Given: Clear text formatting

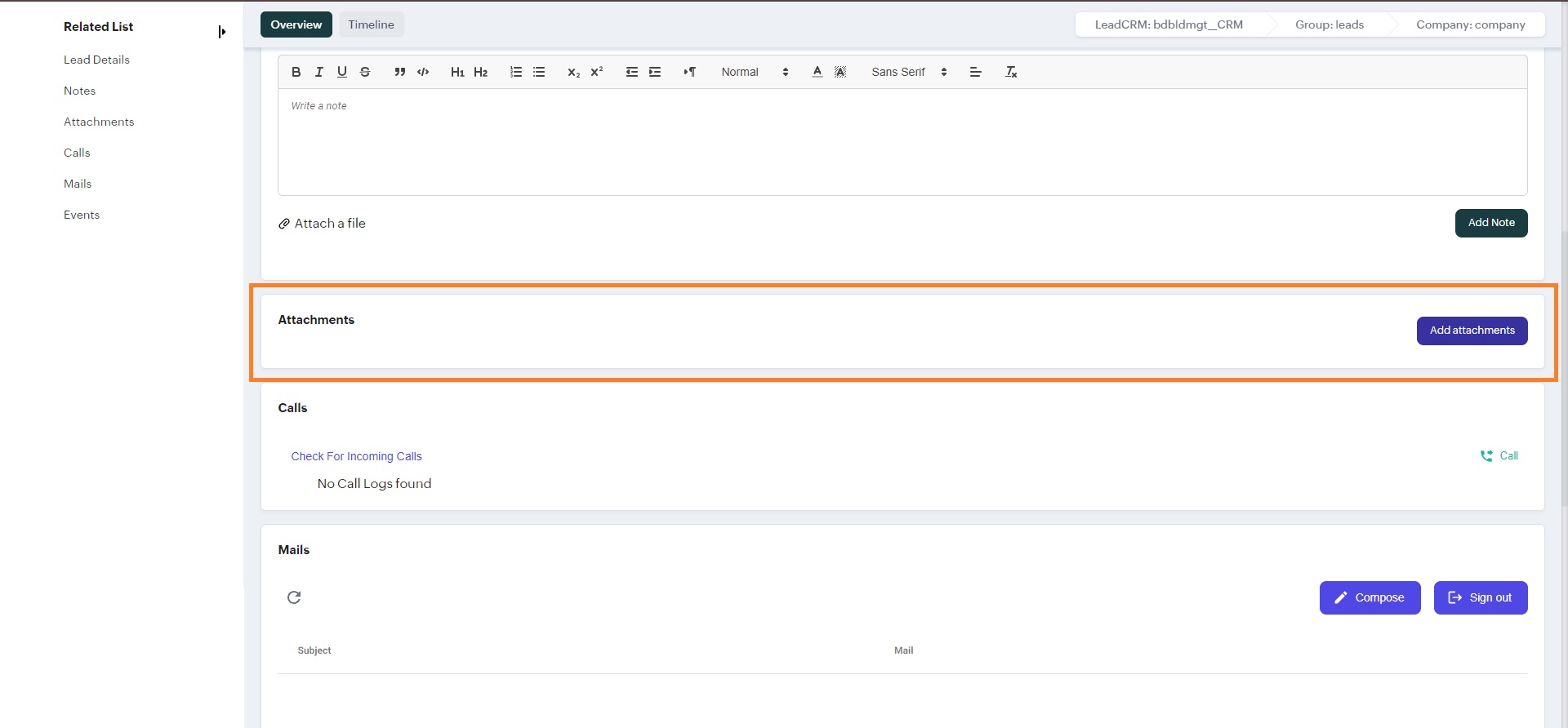Looking at the screenshot, I should 1011,72.
